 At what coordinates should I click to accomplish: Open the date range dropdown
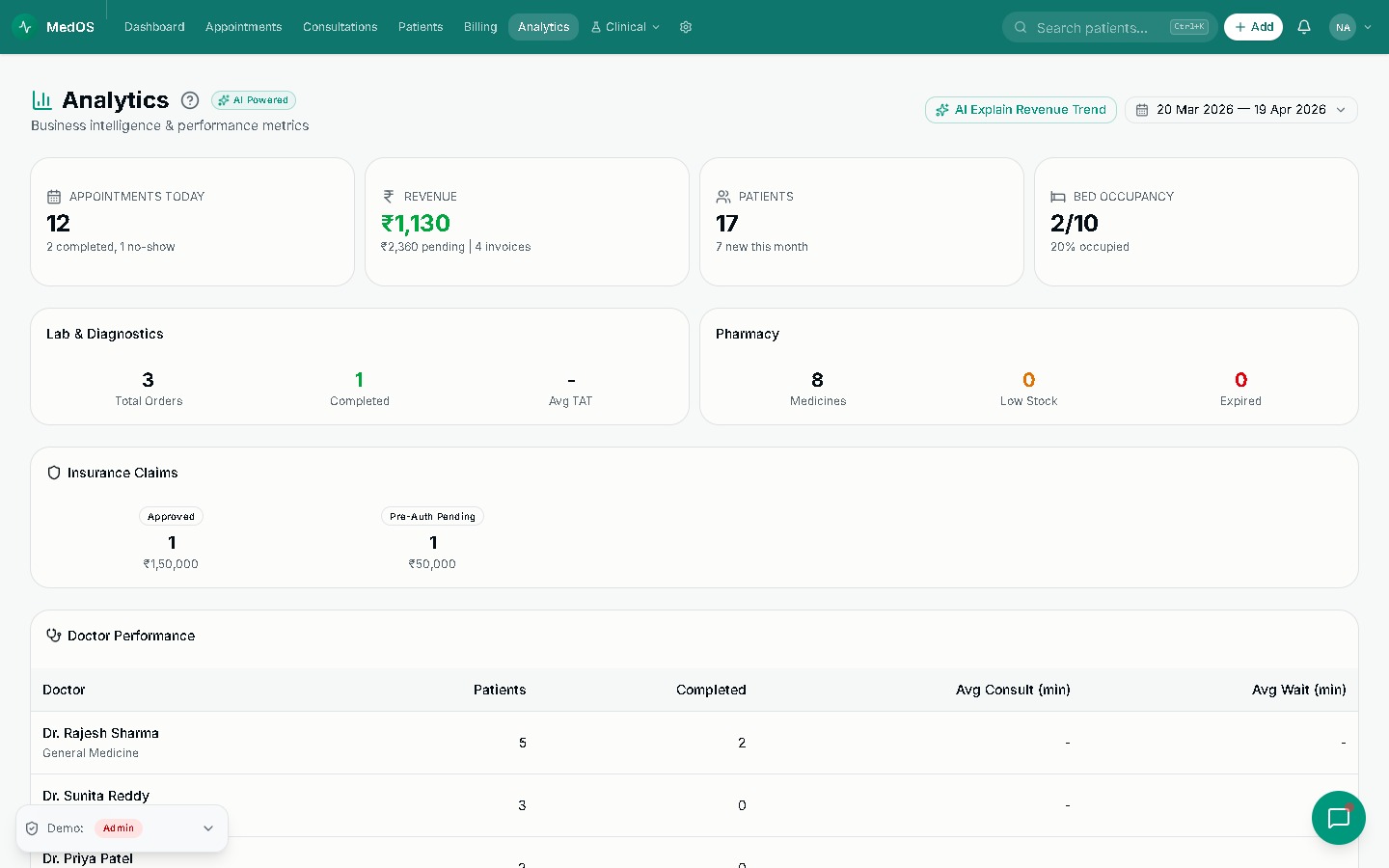click(1241, 110)
